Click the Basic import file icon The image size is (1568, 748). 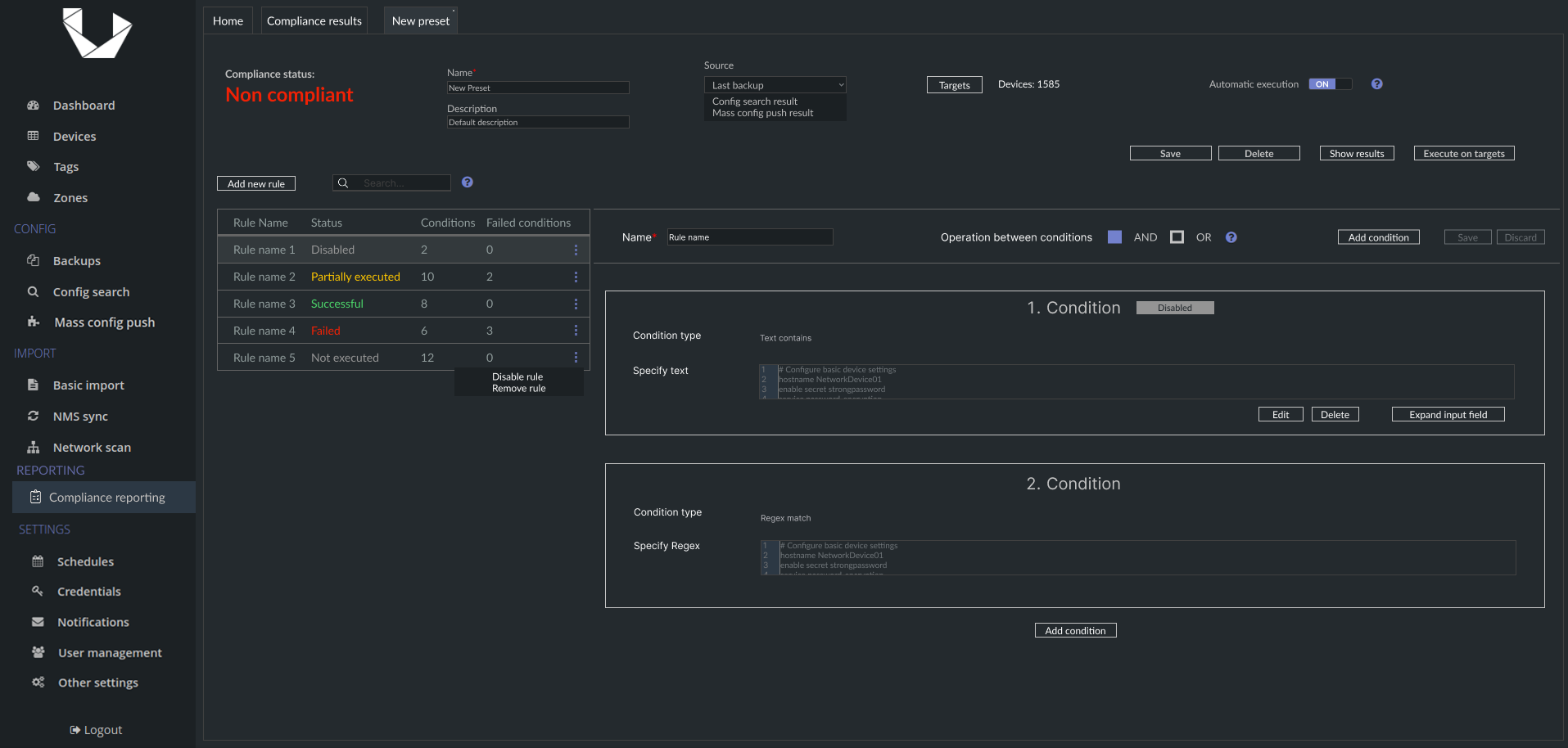coord(34,385)
